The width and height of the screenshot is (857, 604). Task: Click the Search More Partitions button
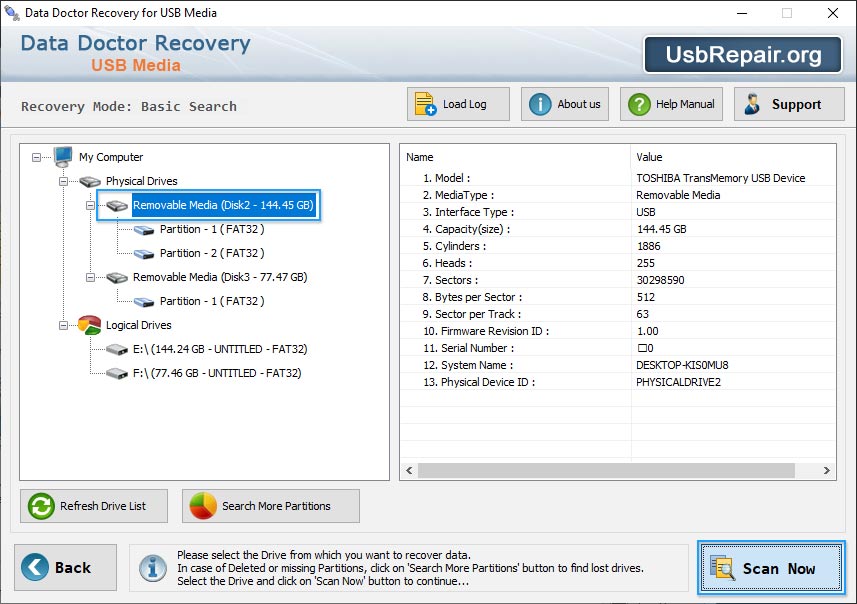coord(271,506)
